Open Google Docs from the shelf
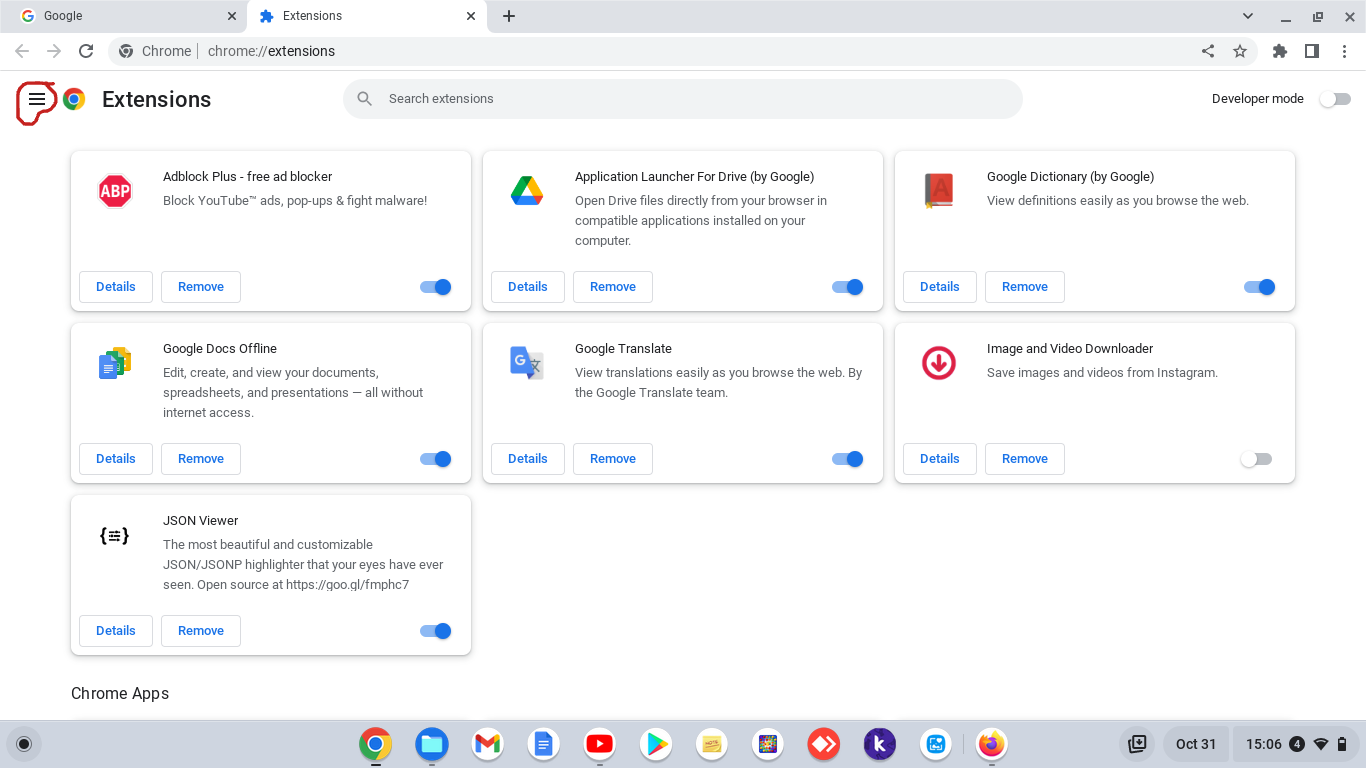This screenshot has height=768, width=1366. [x=543, y=744]
